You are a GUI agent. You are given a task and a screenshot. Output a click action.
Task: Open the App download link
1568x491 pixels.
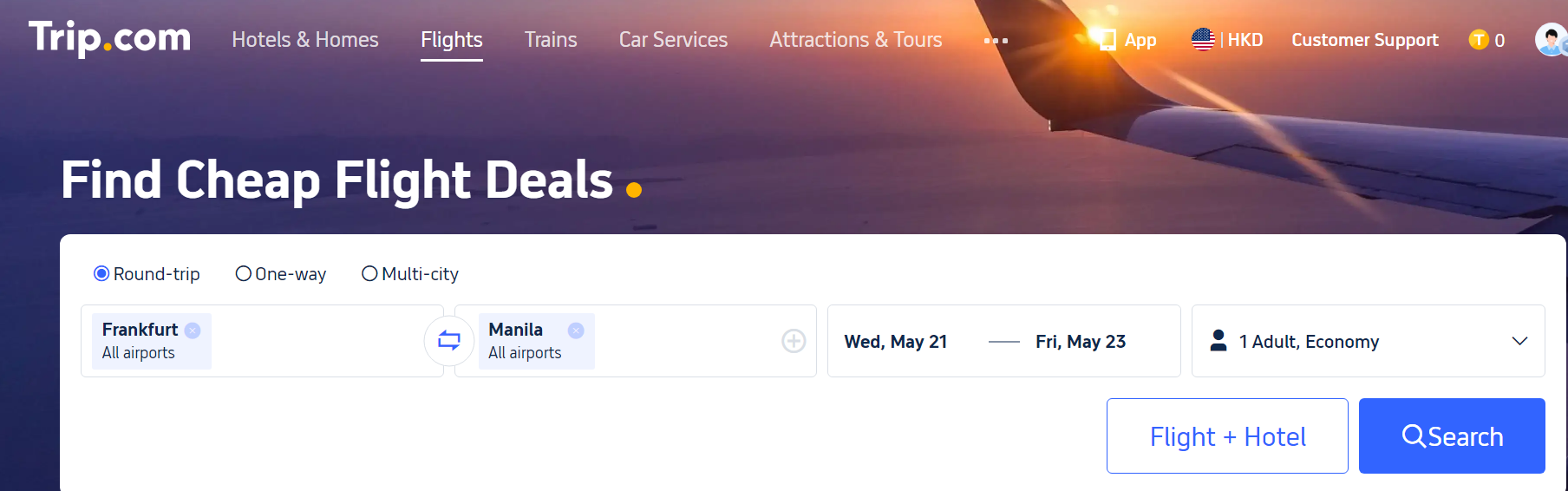click(x=1128, y=40)
